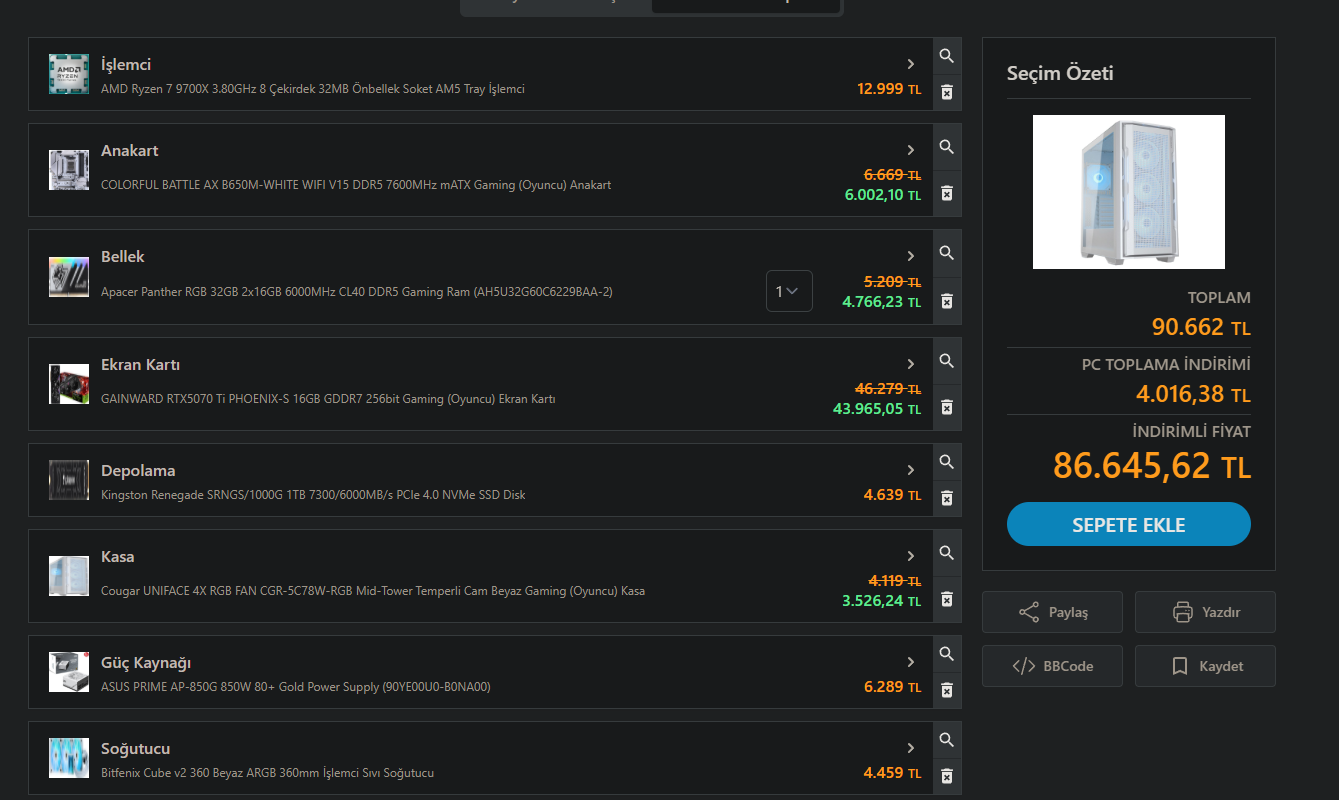
Task: Click the AMD Ryzen processor thumbnail
Action: [69, 74]
